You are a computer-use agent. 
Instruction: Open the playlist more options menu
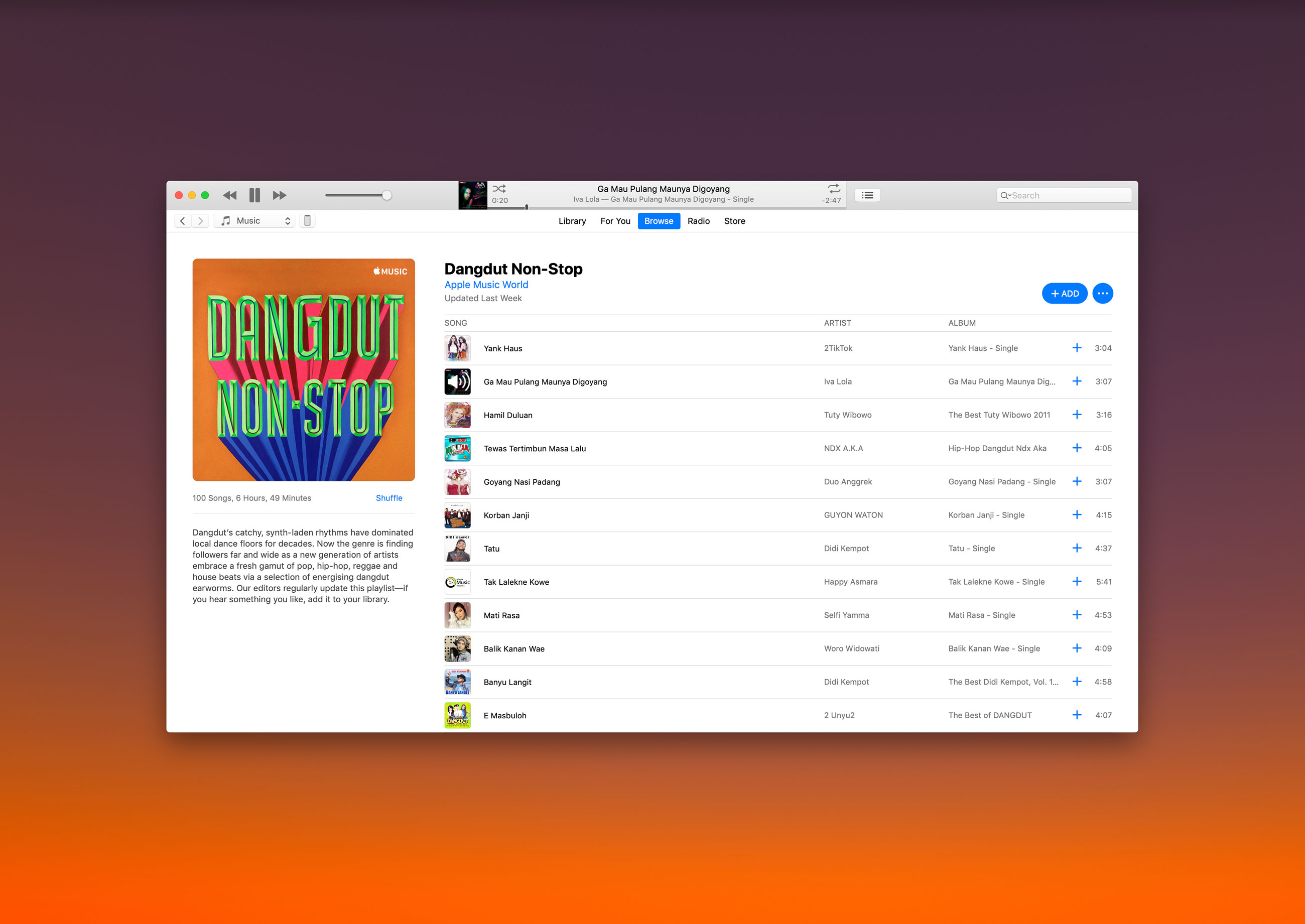pos(1102,294)
